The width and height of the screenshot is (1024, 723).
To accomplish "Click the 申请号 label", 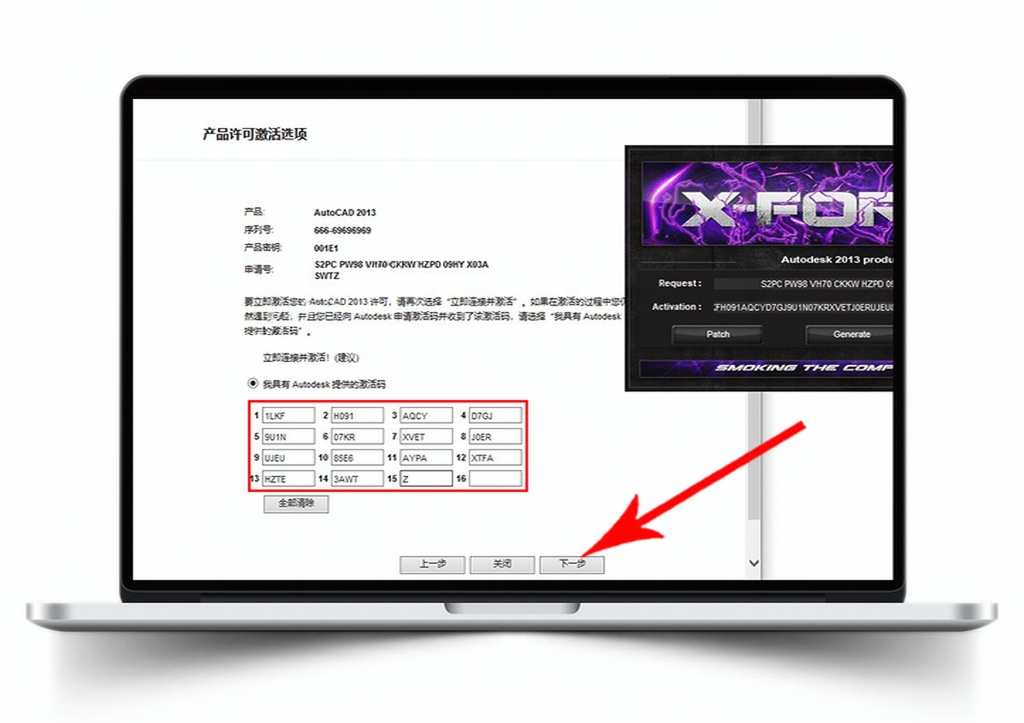I will 259,269.
